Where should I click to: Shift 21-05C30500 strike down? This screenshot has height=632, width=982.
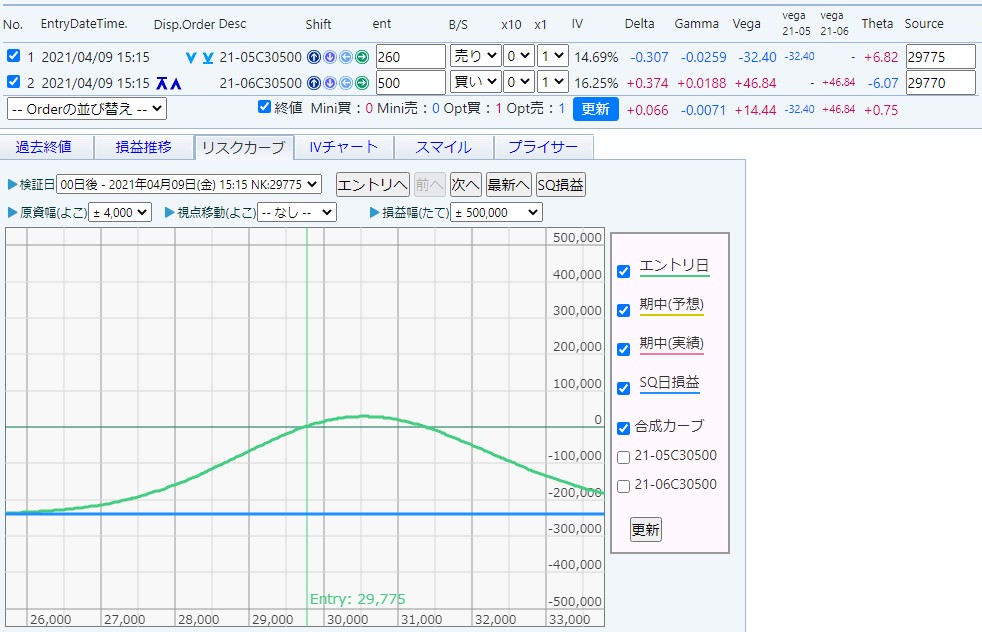pos(330,57)
